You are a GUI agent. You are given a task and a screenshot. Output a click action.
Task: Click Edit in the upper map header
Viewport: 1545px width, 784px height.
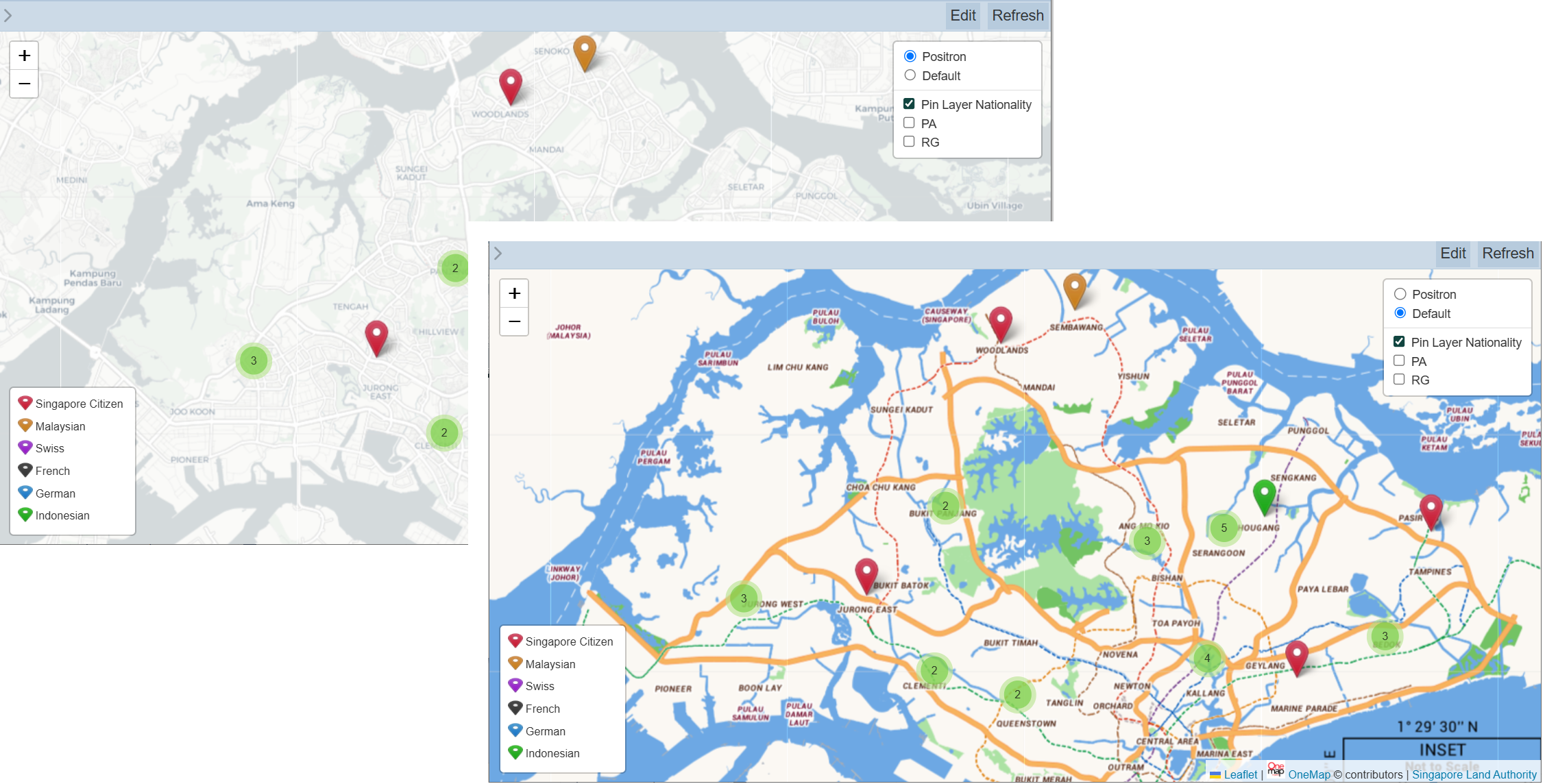tap(962, 15)
